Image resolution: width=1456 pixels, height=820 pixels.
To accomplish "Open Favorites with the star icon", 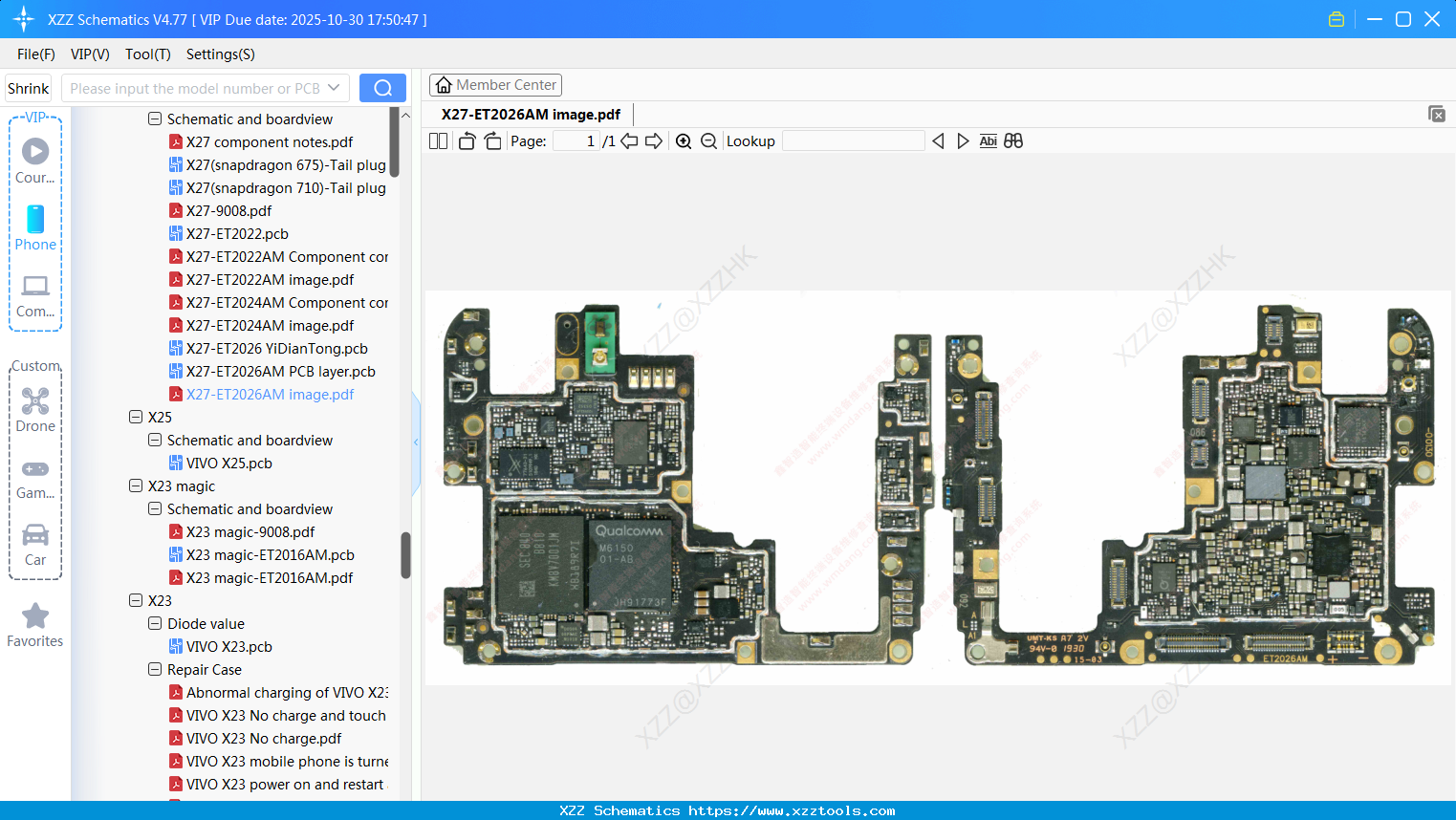I will pyautogui.click(x=35, y=625).
